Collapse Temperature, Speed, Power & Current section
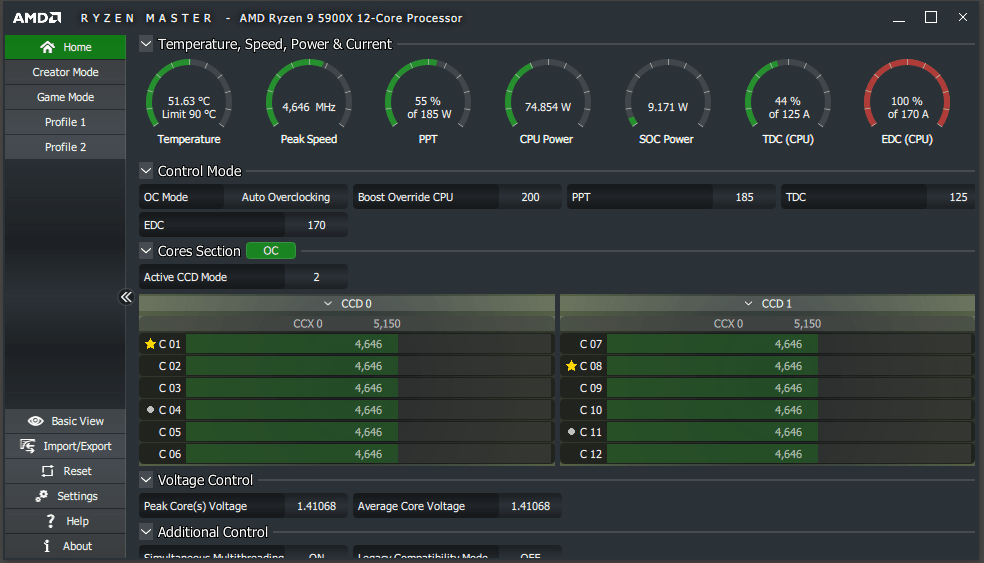 pyautogui.click(x=146, y=44)
